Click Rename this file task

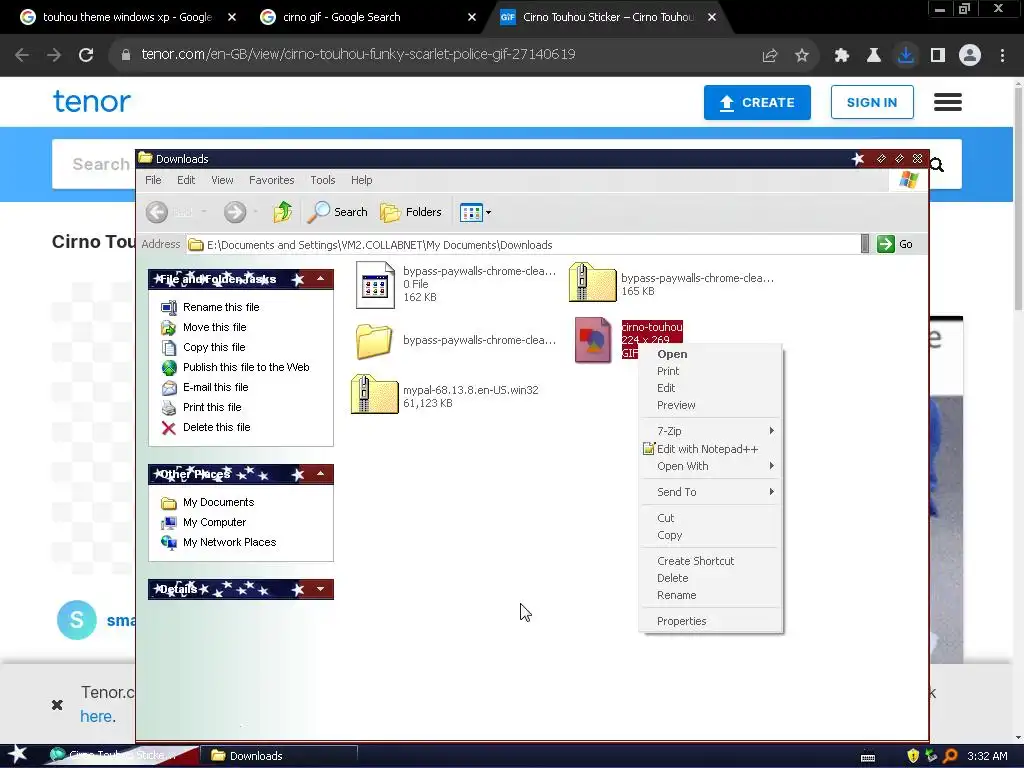coord(221,307)
